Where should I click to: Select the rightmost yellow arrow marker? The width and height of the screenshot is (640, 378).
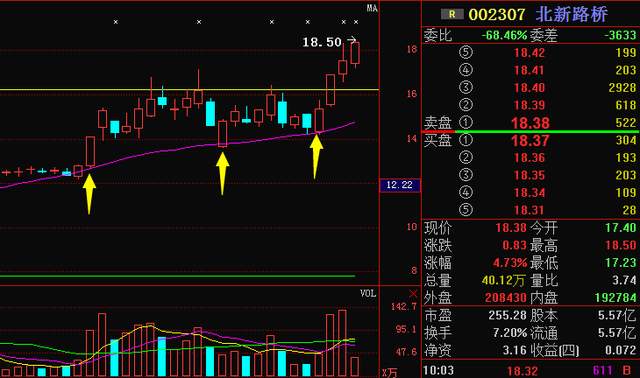click(x=316, y=156)
